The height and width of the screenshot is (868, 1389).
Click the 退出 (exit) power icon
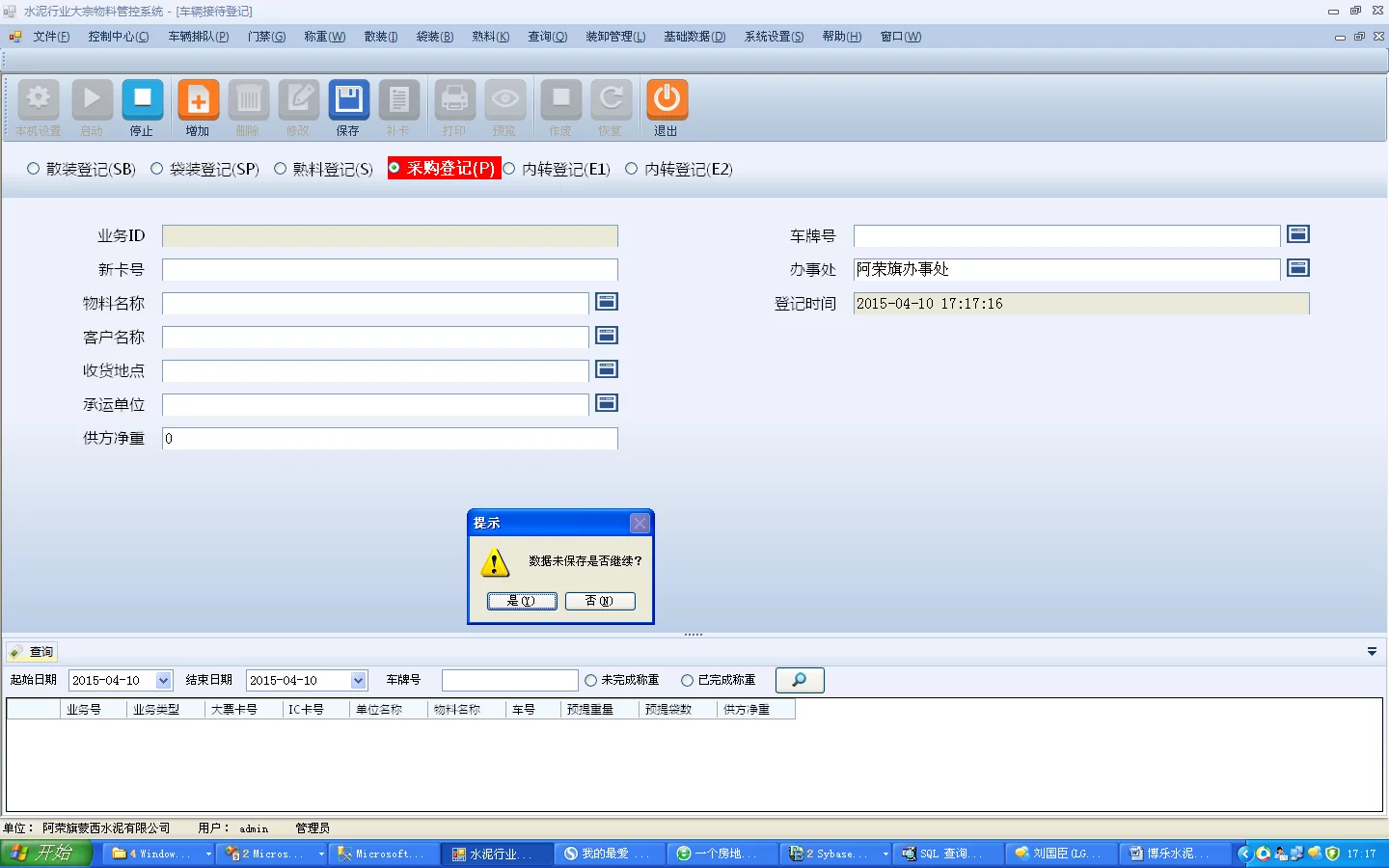(666, 99)
